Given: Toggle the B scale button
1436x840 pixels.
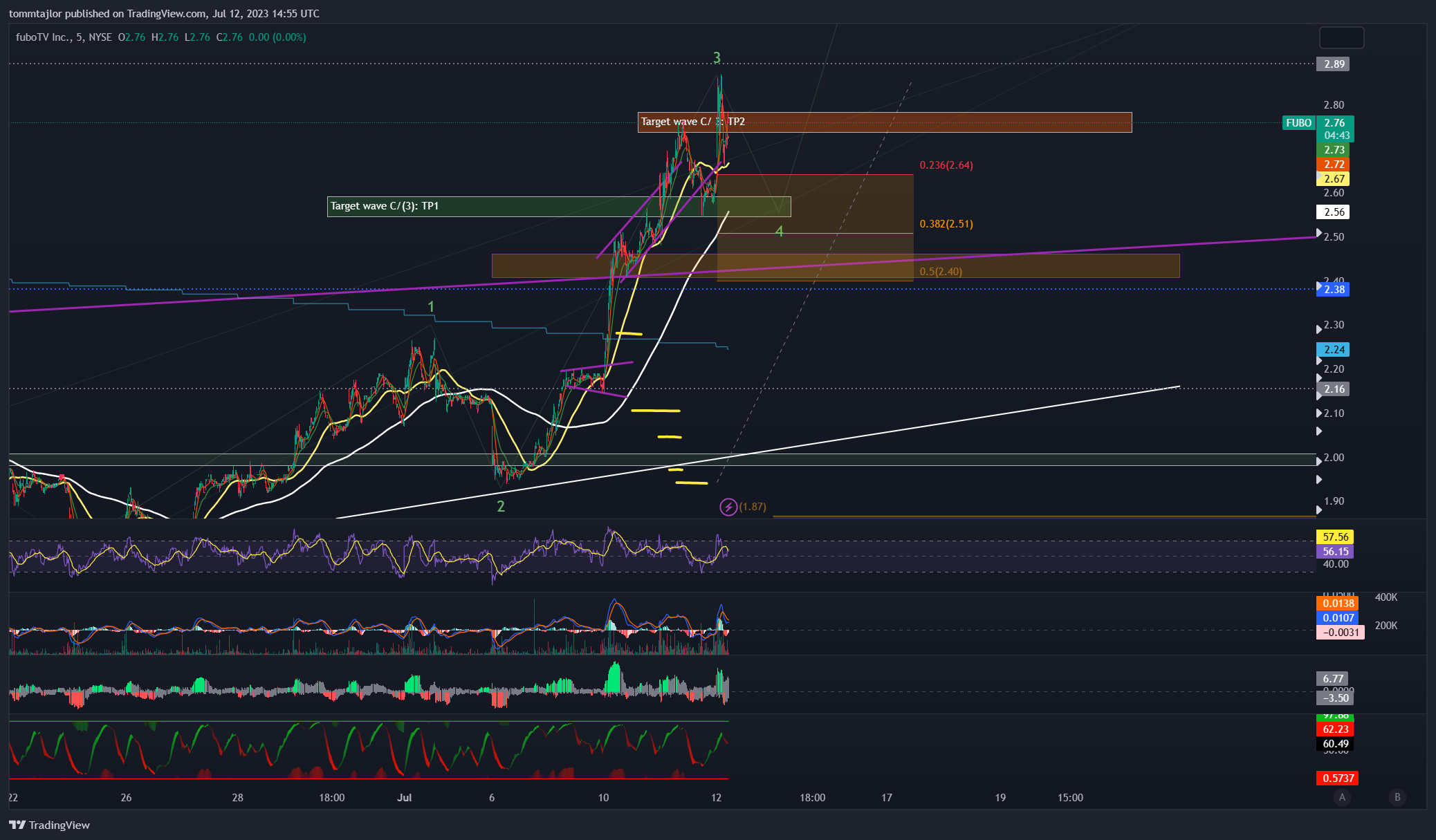Looking at the screenshot, I should 1397,797.
